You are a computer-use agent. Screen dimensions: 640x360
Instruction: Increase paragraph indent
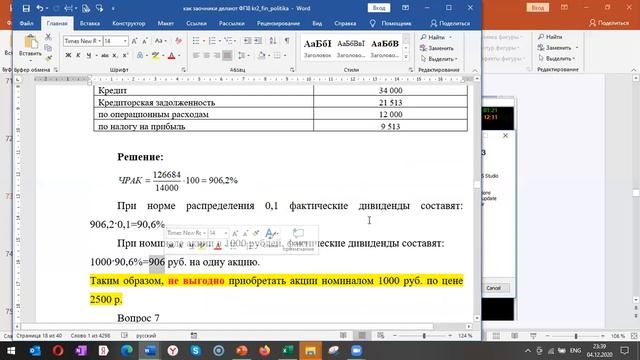pyautogui.click(x=258, y=40)
